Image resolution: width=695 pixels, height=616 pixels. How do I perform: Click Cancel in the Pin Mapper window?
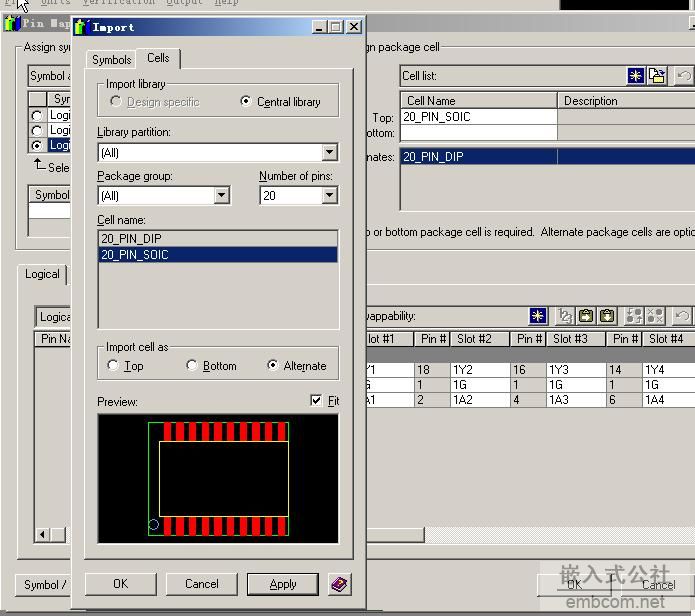tap(658, 585)
